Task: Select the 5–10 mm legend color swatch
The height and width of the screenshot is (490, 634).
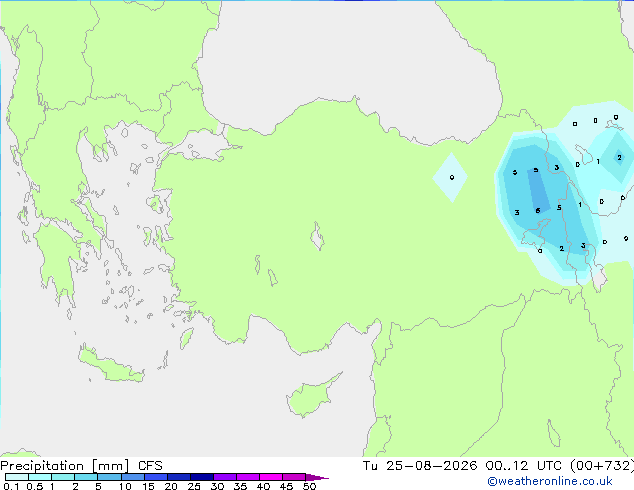Action: pyautogui.click(x=109, y=477)
